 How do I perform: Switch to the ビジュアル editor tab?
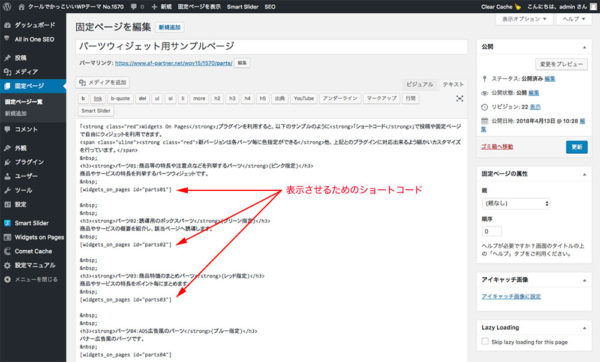click(420, 84)
